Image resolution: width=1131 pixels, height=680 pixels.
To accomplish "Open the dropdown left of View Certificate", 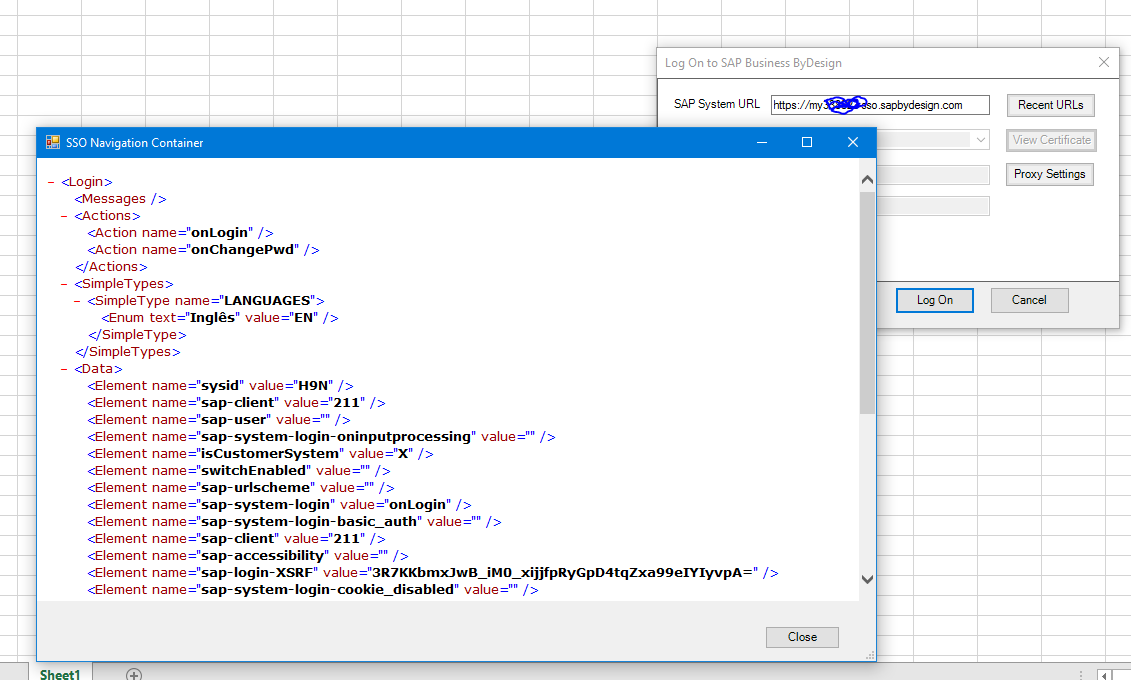I will [x=980, y=139].
